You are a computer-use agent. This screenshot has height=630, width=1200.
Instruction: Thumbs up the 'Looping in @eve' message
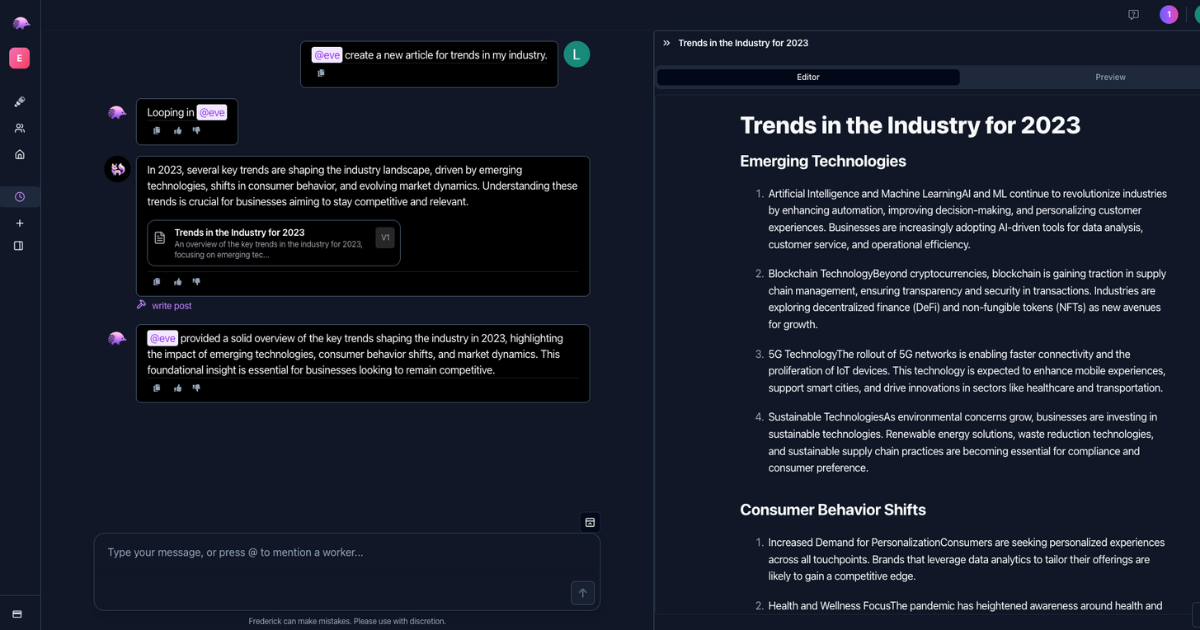point(178,130)
